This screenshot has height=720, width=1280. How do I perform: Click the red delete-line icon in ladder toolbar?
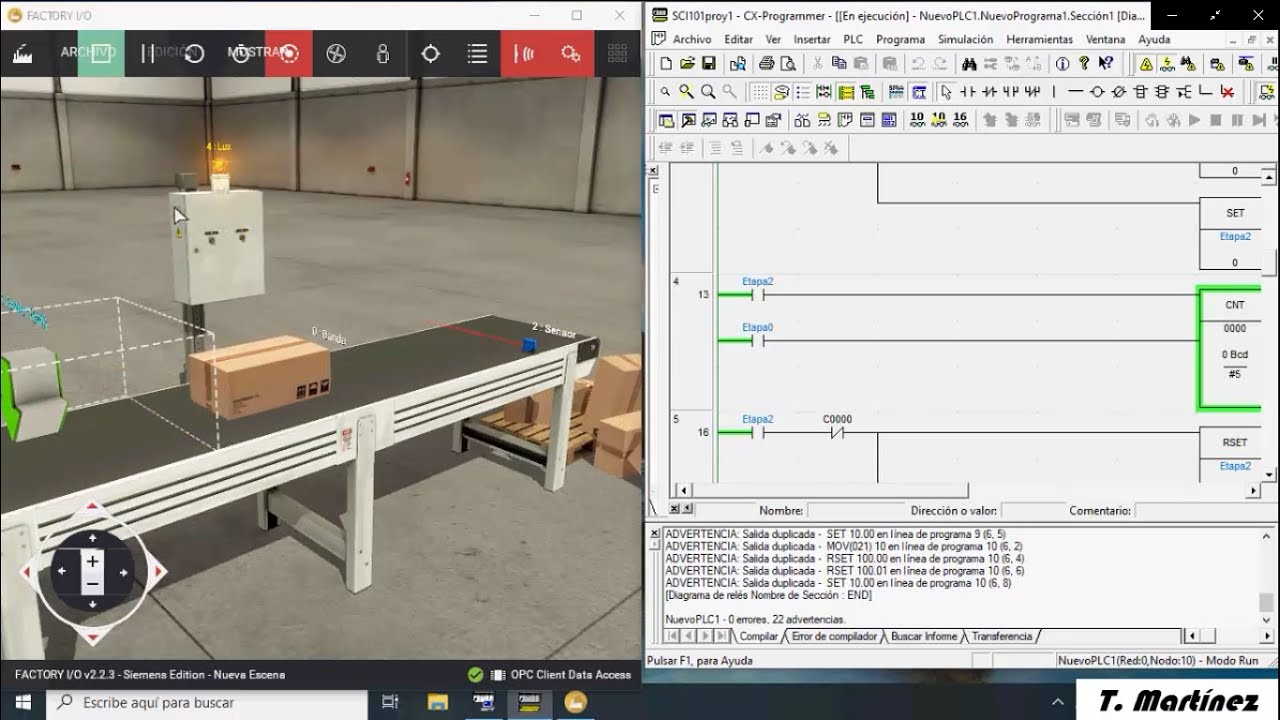1227,92
